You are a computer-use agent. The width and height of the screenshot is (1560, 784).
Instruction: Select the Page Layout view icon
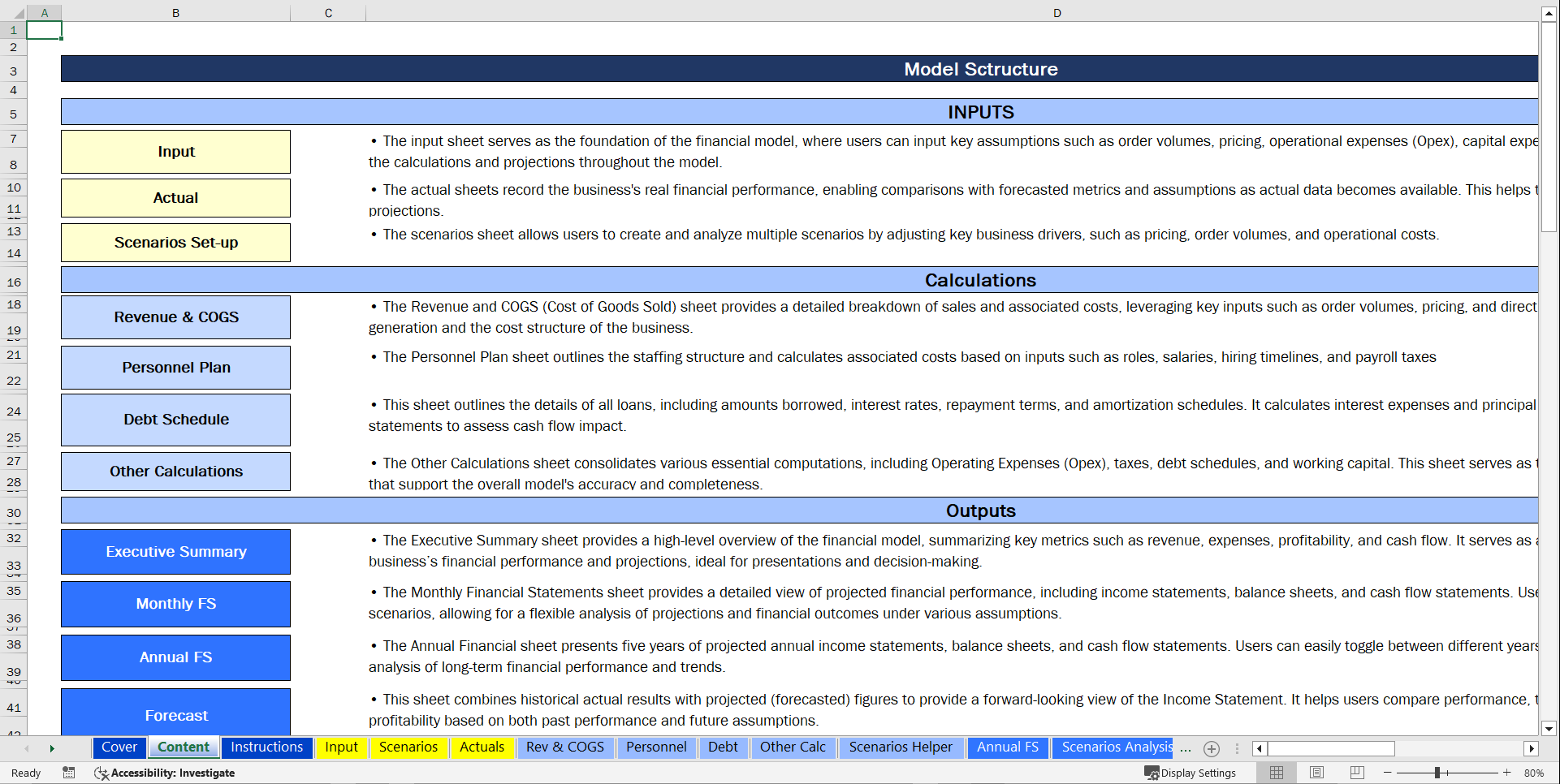click(1316, 773)
